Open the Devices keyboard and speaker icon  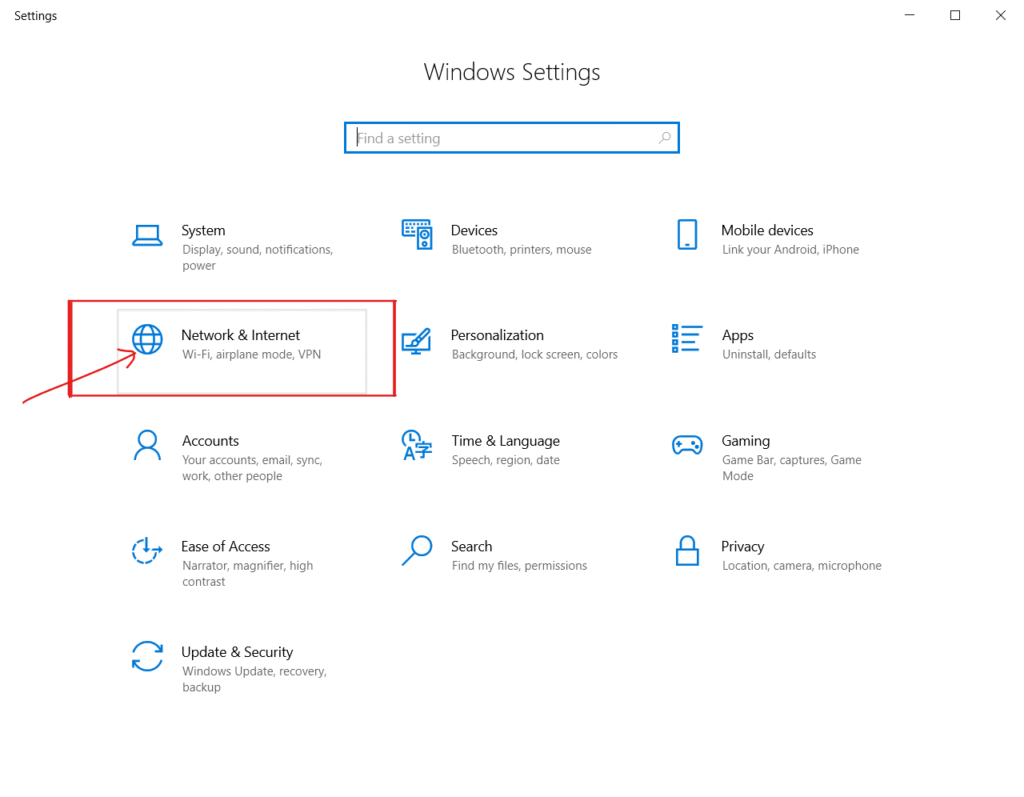click(x=417, y=235)
